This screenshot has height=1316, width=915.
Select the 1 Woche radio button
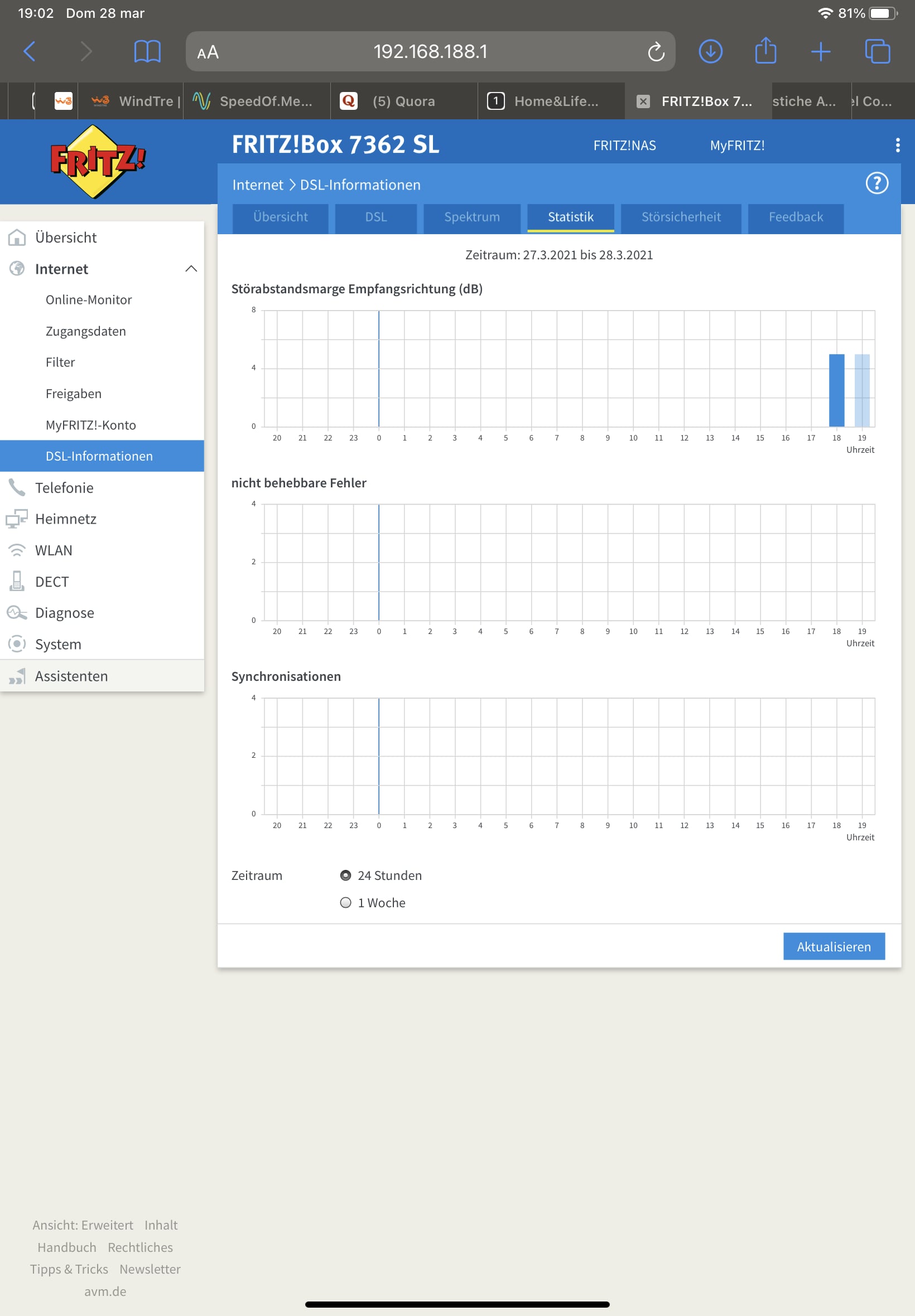click(x=346, y=902)
